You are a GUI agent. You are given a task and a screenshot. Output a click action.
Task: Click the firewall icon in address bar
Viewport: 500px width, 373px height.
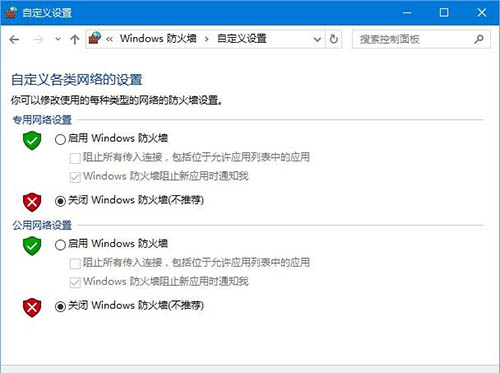95,39
